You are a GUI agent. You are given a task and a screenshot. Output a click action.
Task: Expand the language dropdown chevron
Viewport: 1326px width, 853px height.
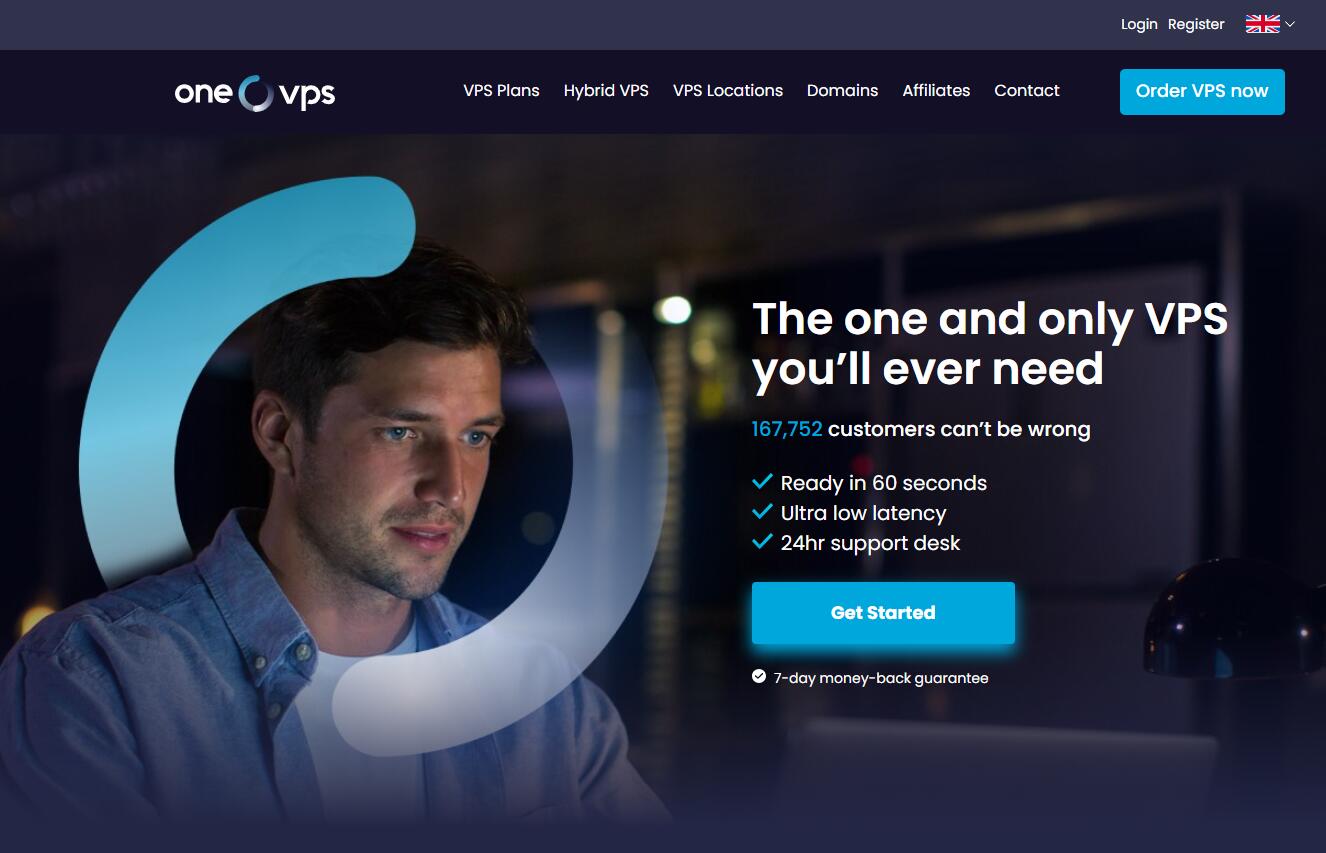[x=1290, y=24]
